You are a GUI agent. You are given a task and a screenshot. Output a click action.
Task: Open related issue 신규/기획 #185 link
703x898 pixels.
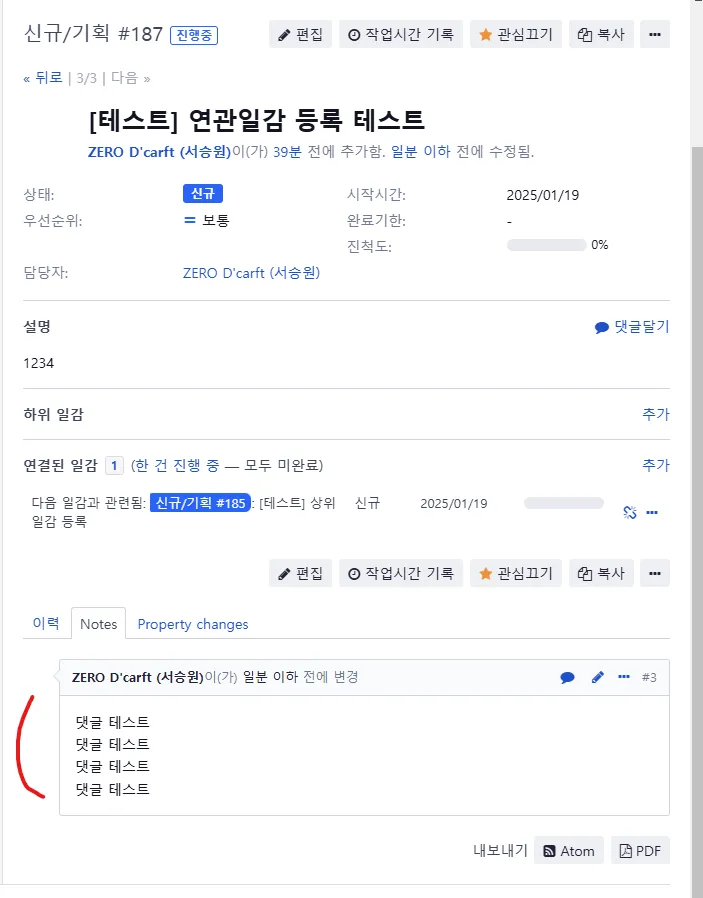pyautogui.click(x=199, y=503)
